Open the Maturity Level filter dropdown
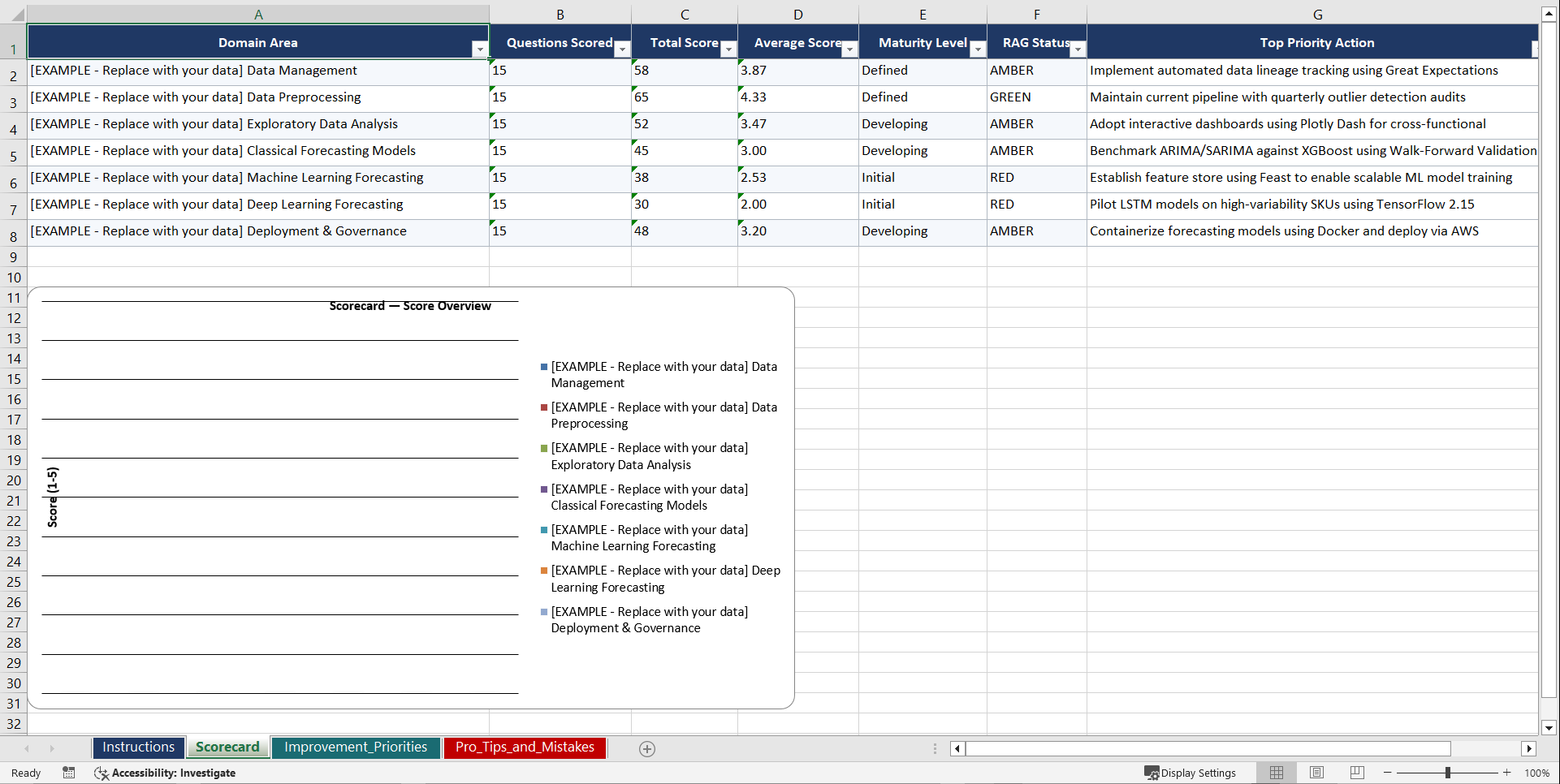This screenshot has width=1560, height=784. (978, 50)
